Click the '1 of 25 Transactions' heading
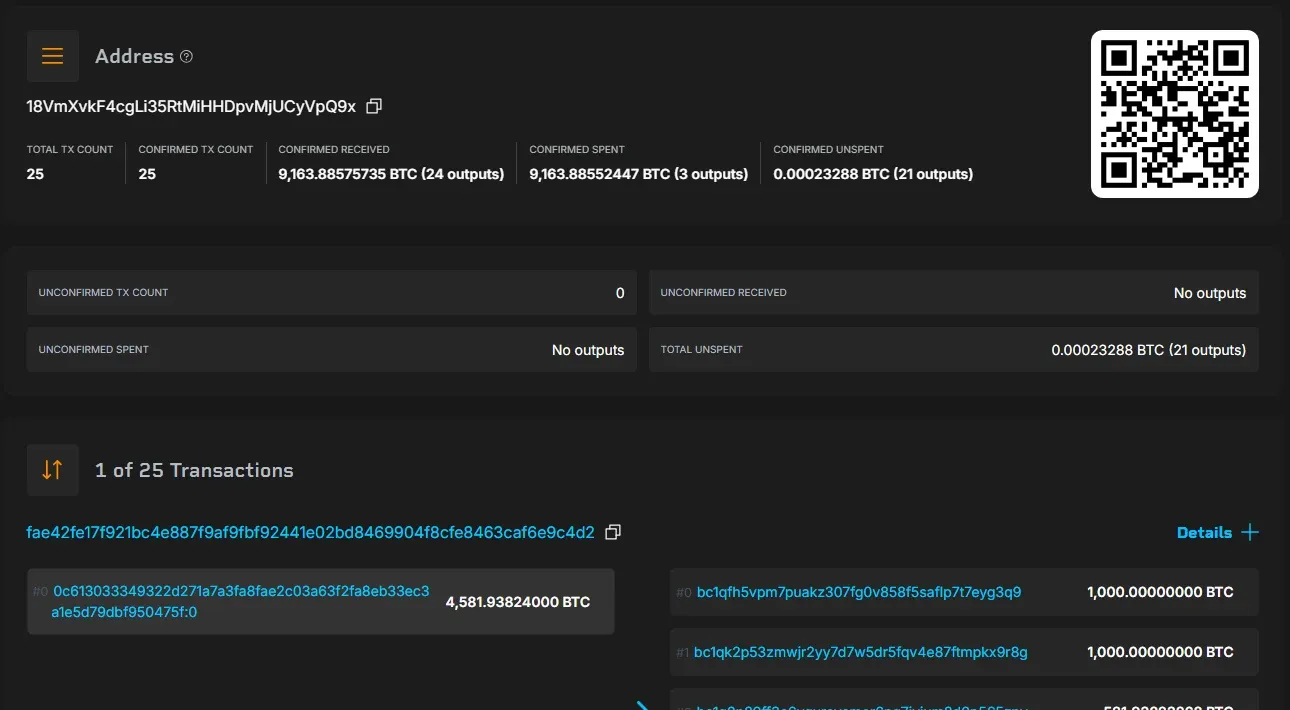Viewport: 1290px width, 710px height. pos(194,470)
